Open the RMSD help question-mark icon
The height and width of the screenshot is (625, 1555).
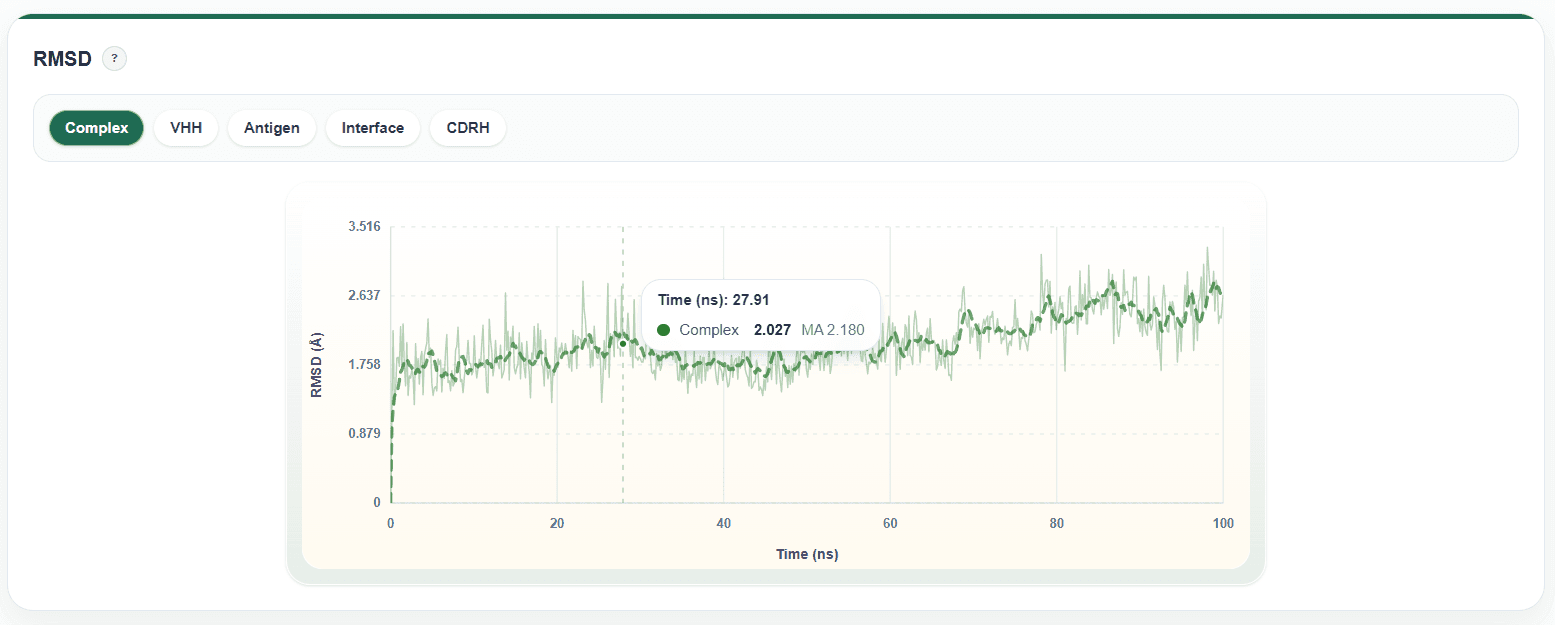(x=114, y=59)
